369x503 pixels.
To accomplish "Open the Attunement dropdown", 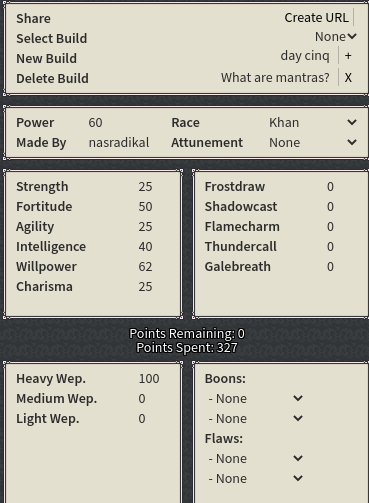I will pos(313,143).
